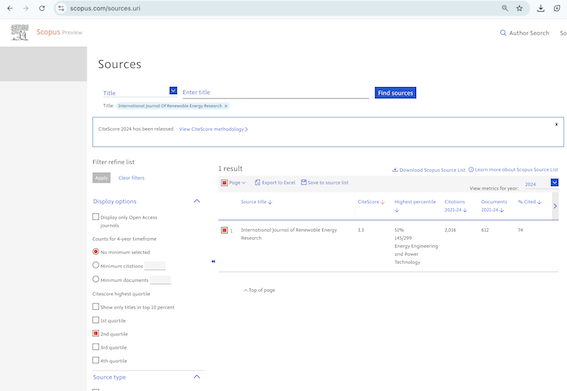The height and width of the screenshot is (391, 567).
Task: Bookmark this page with the star icon
Action: click(x=519, y=8)
